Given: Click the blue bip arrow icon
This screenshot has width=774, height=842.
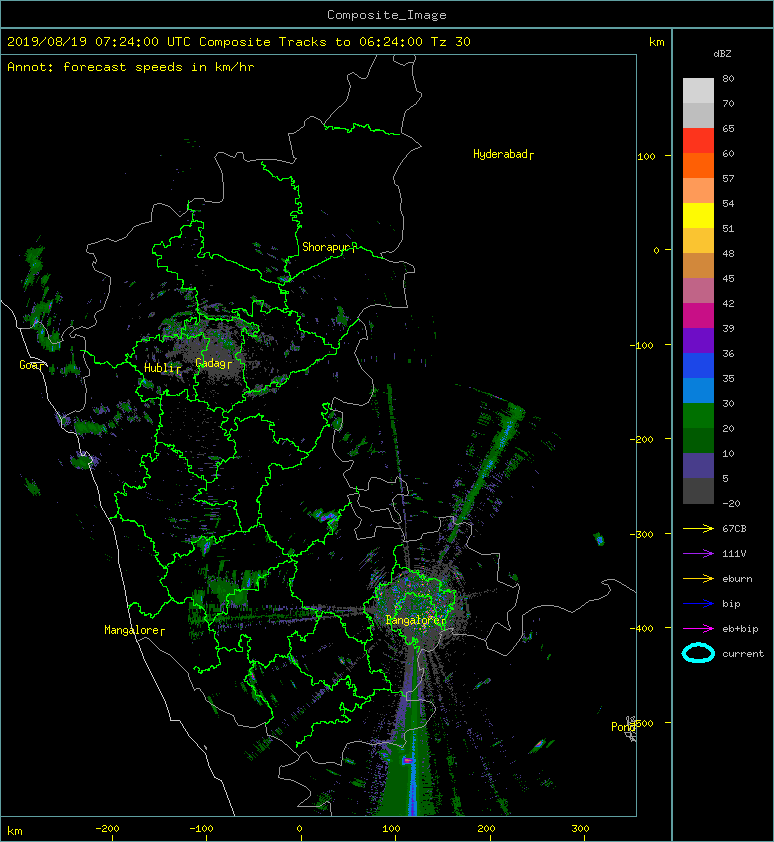Looking at the screenshot, I should [x=698, y=604].
